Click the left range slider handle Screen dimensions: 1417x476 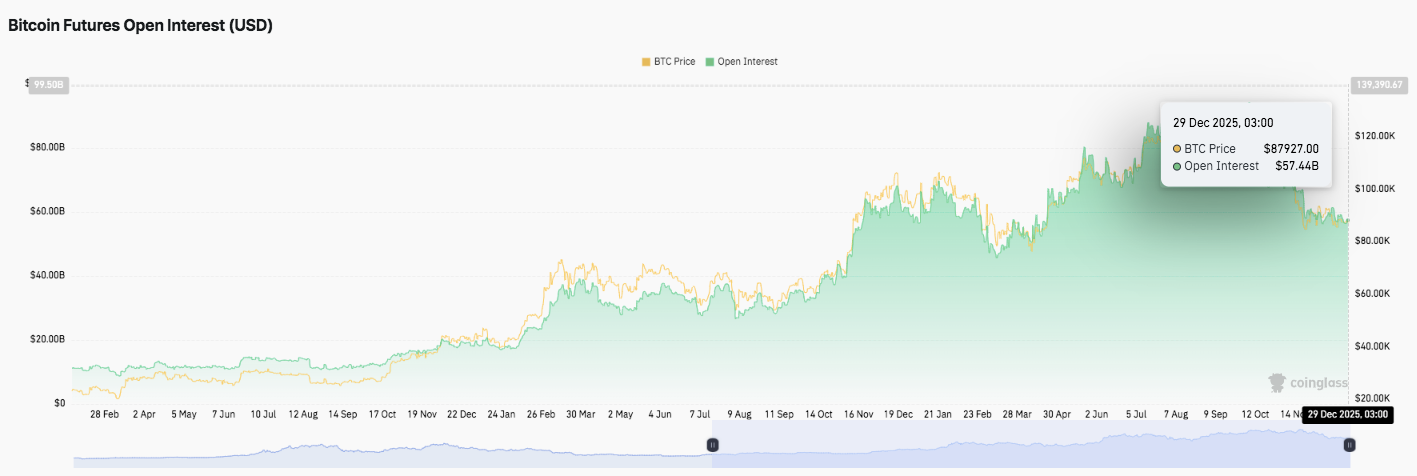pos(713,444)
